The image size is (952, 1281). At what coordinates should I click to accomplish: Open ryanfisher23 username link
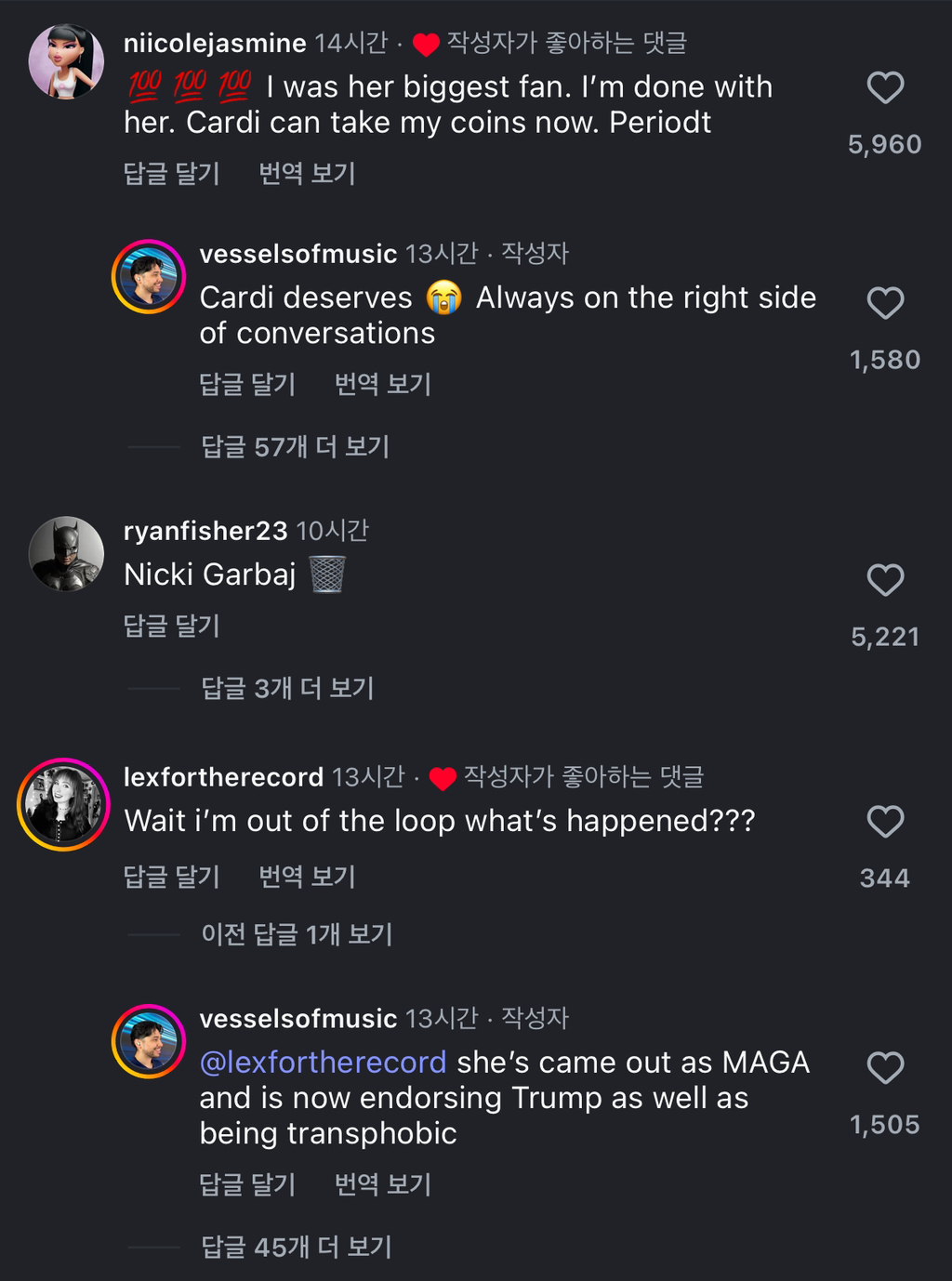(x=205, y=531)
